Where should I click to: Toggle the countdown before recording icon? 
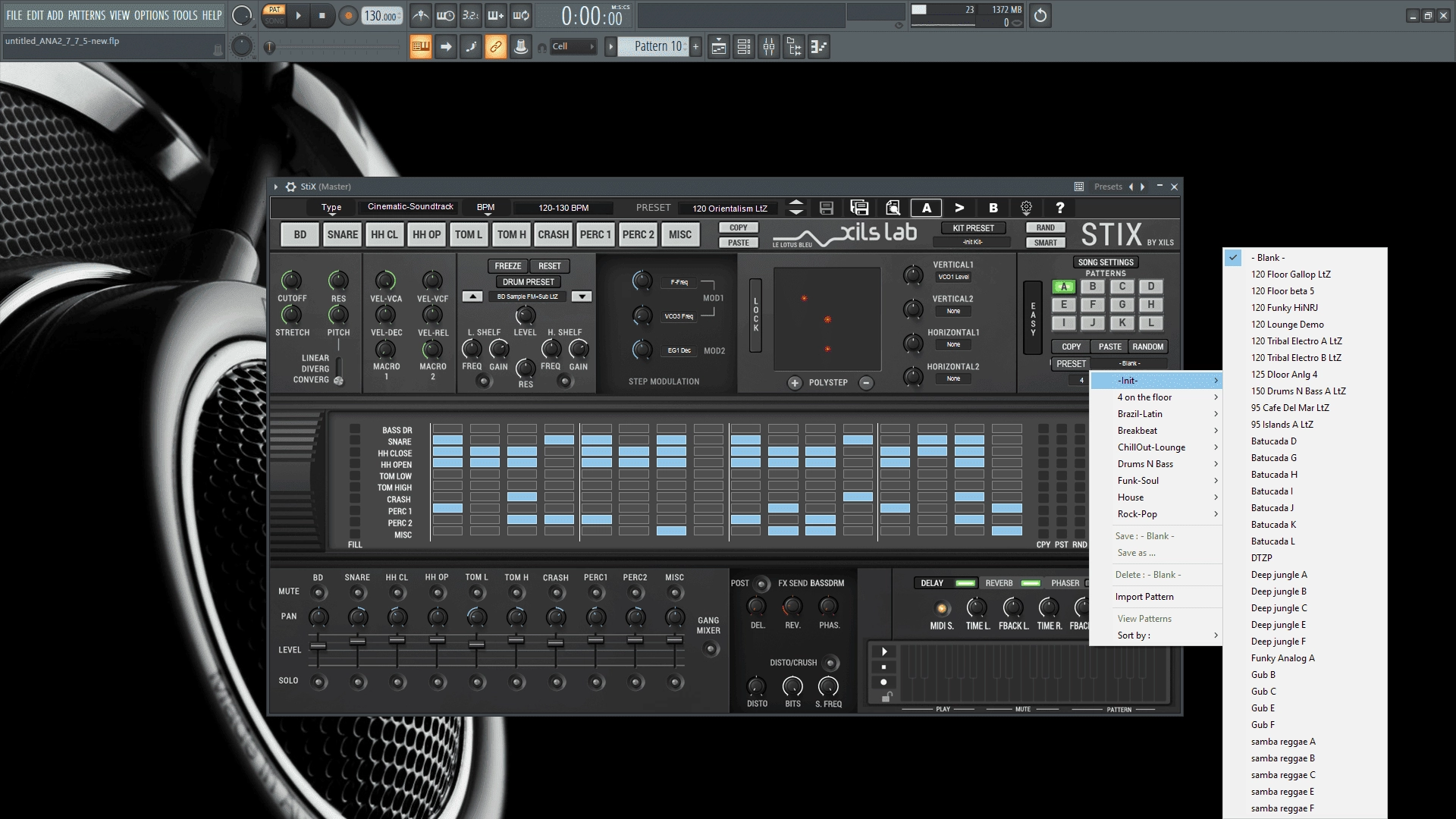[x=470, y=15]
